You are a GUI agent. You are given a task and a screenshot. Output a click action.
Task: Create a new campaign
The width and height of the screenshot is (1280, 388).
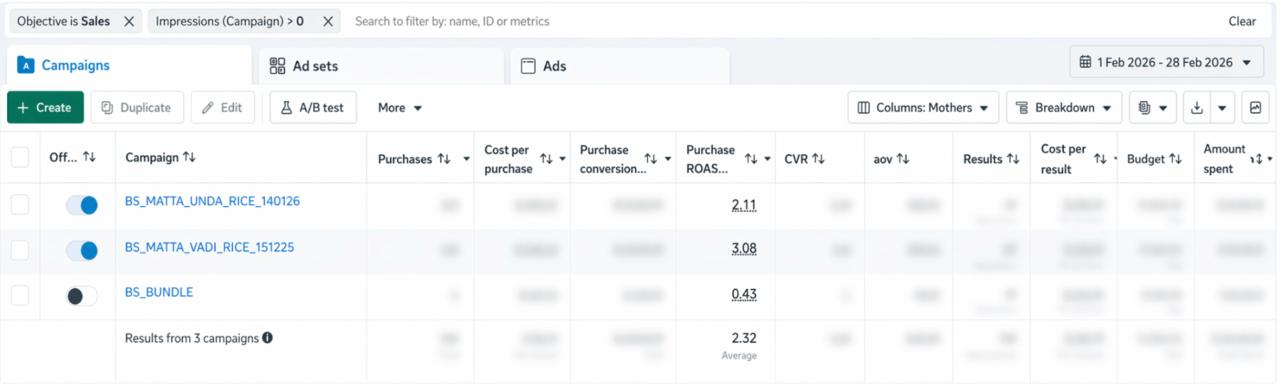pyautogui.click(x=45, y=108)
